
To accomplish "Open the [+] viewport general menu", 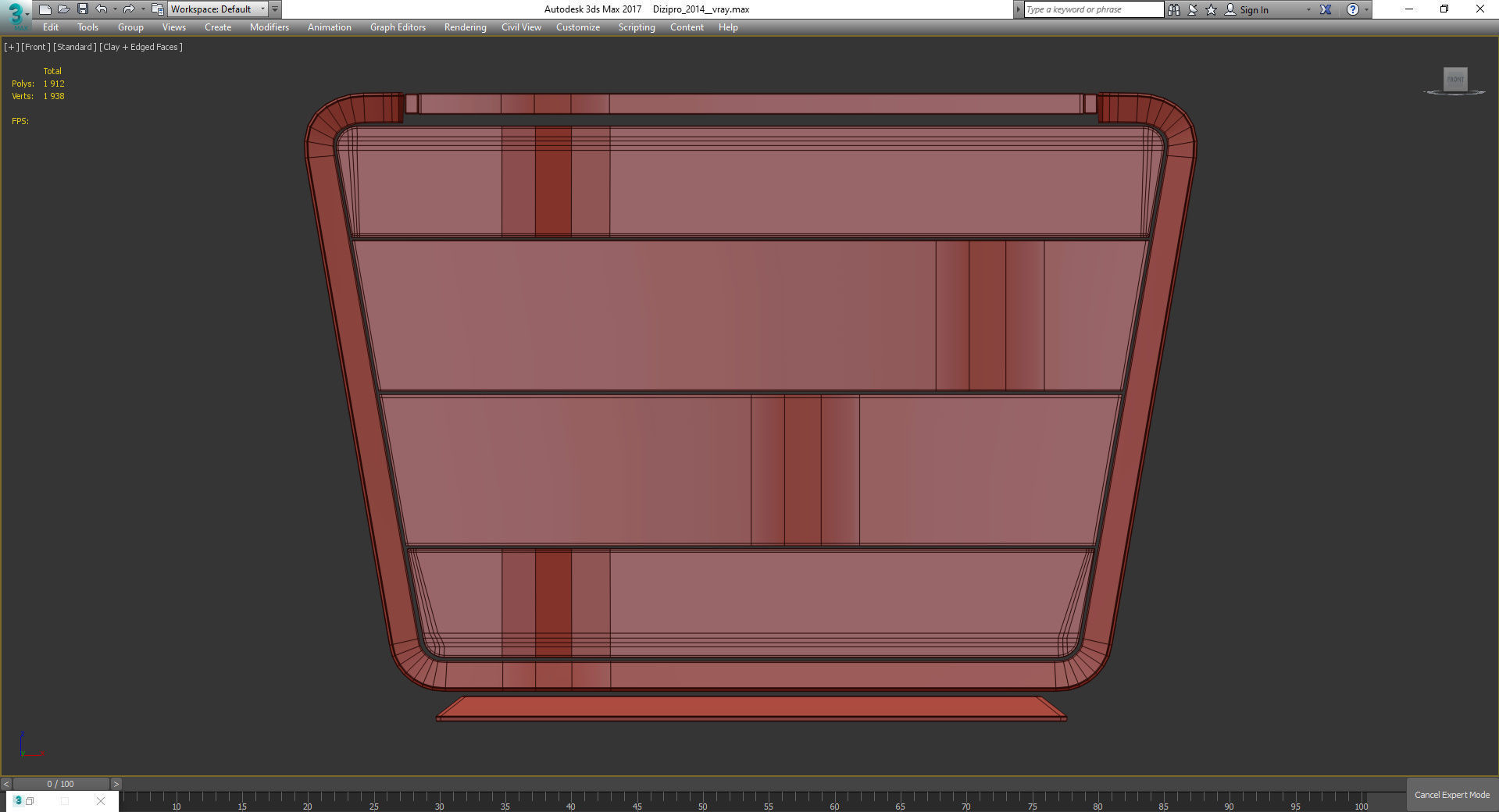I will [11, 47].
